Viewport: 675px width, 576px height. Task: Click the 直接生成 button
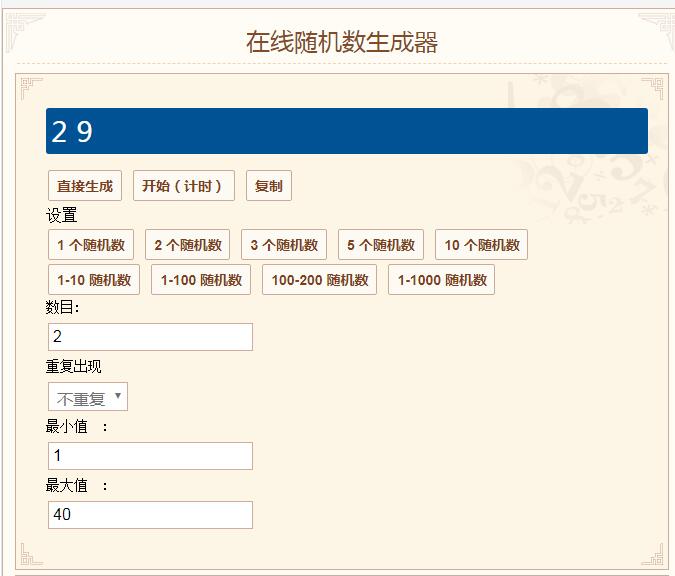(85, 186)
